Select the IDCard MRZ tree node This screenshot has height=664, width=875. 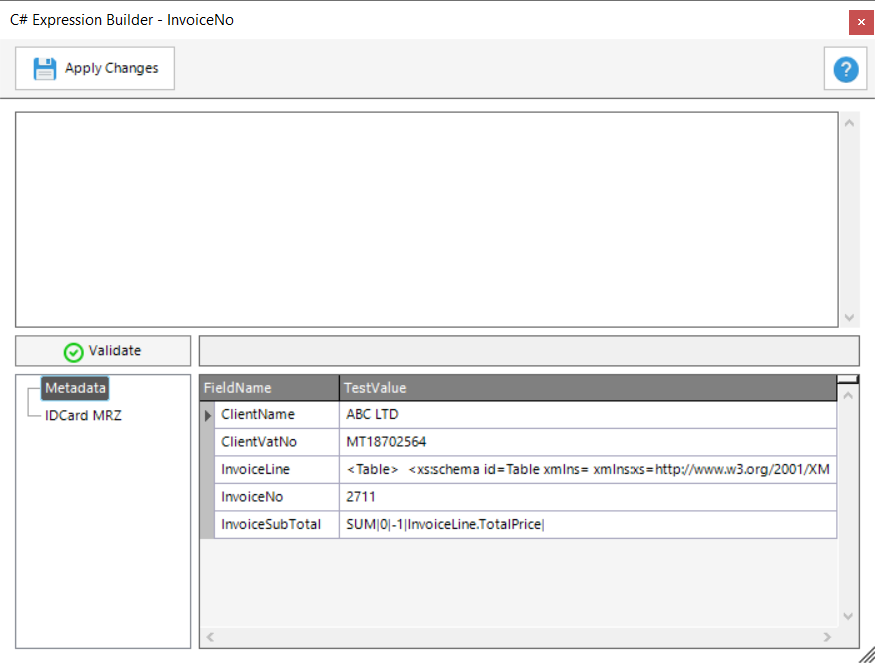[83, 415]
